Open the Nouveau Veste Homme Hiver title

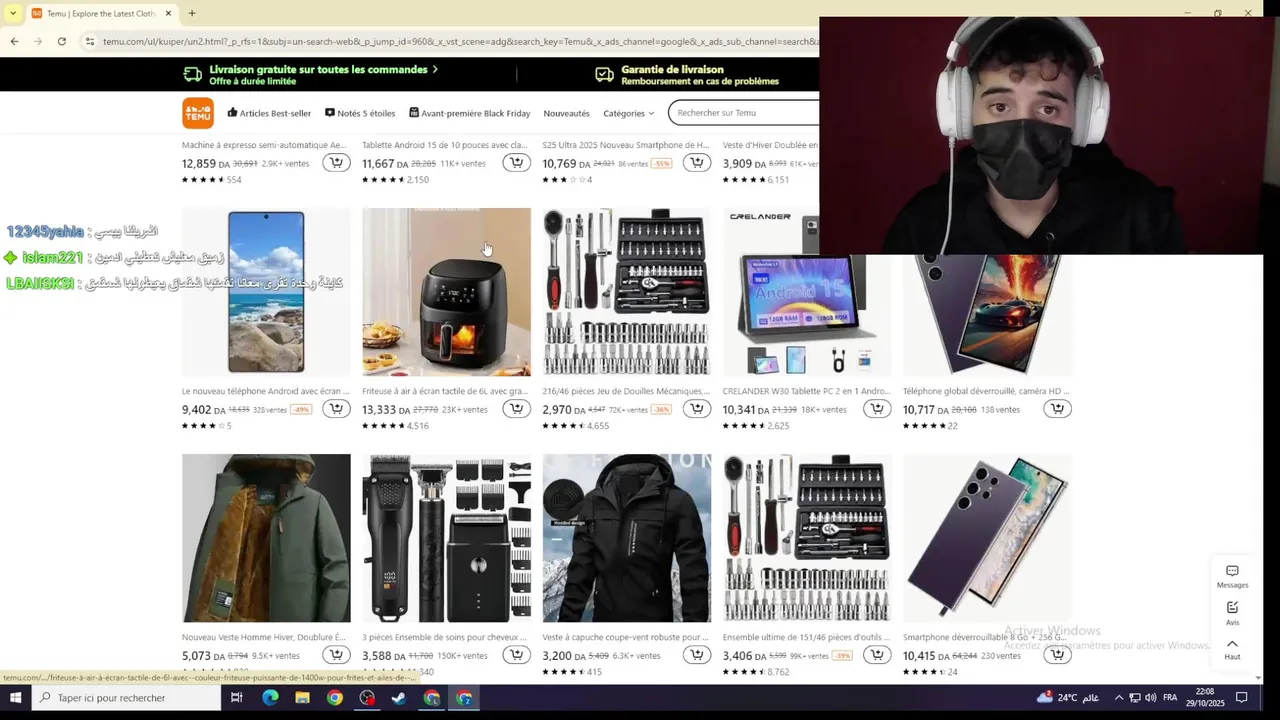[264, 637]
